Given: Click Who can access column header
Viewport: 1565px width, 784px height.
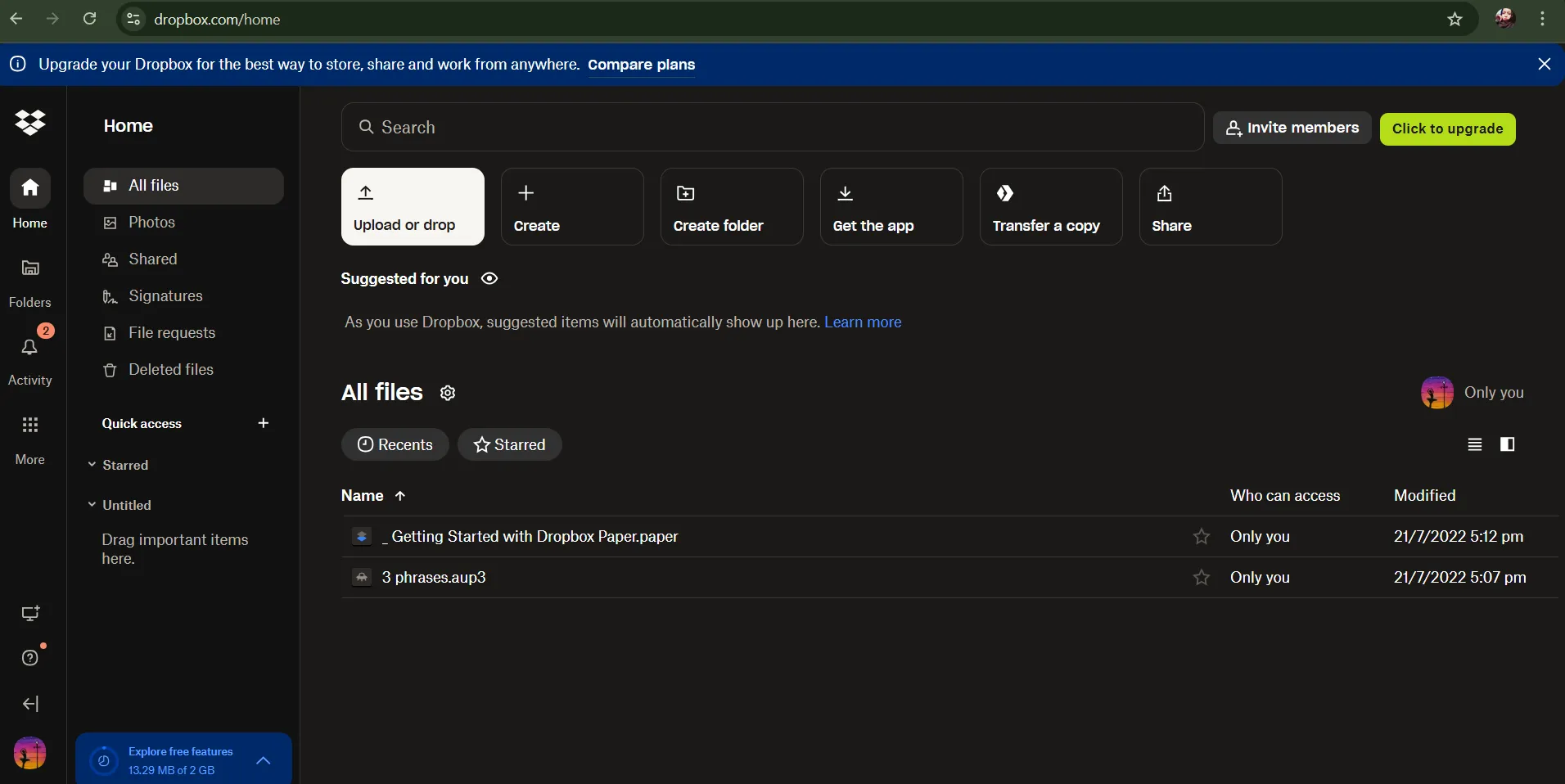Looking at the screenshot, I should [1285, 496].
